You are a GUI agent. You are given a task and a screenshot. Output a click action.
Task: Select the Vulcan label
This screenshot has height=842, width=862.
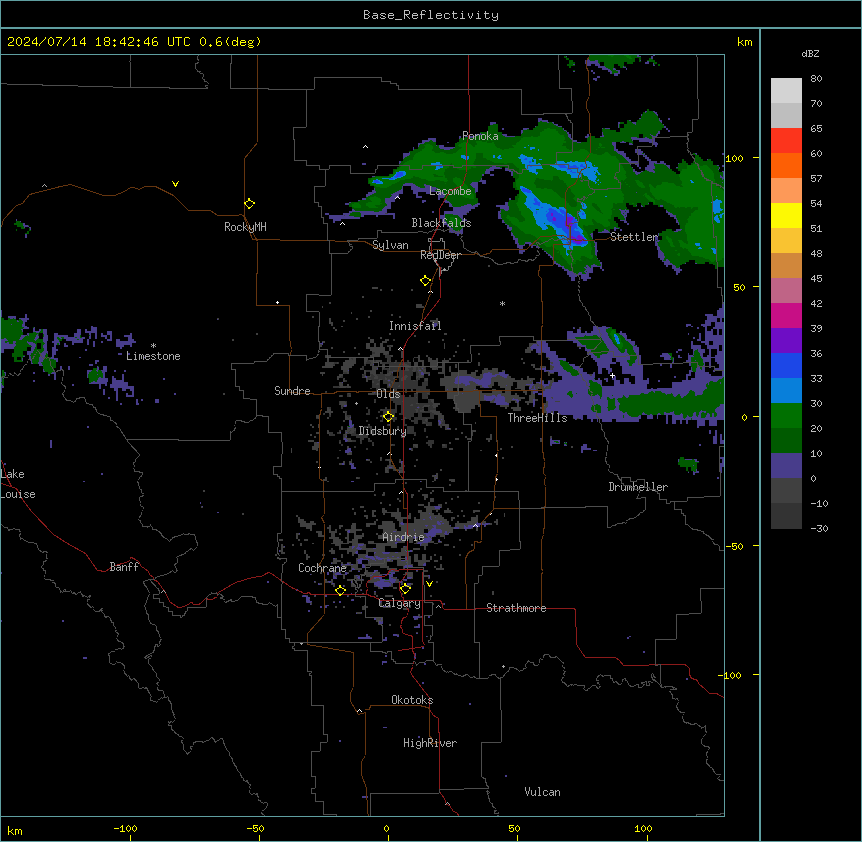pos(543,792)
